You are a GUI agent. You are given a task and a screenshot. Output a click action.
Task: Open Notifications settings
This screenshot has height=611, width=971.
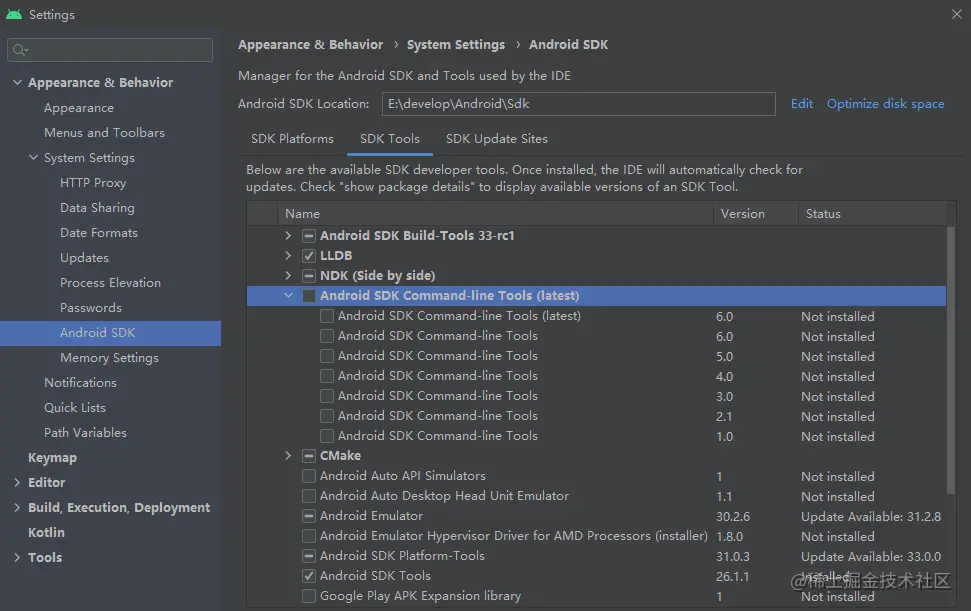click(80, 383)
